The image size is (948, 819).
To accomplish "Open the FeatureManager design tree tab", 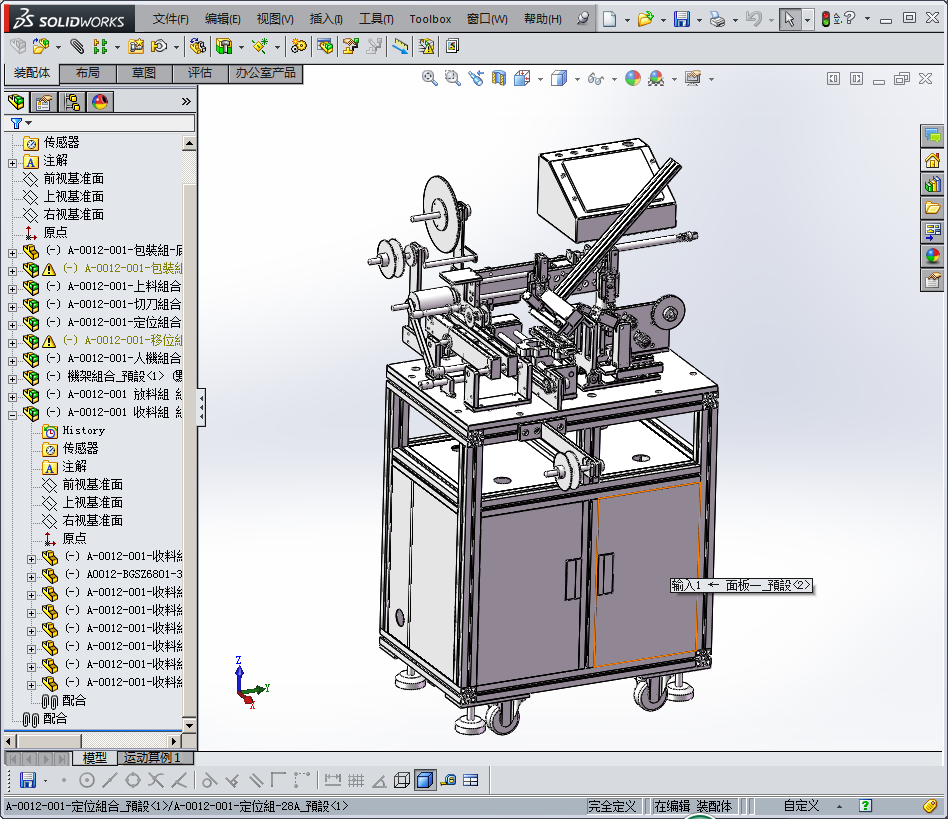I will 16,101.
